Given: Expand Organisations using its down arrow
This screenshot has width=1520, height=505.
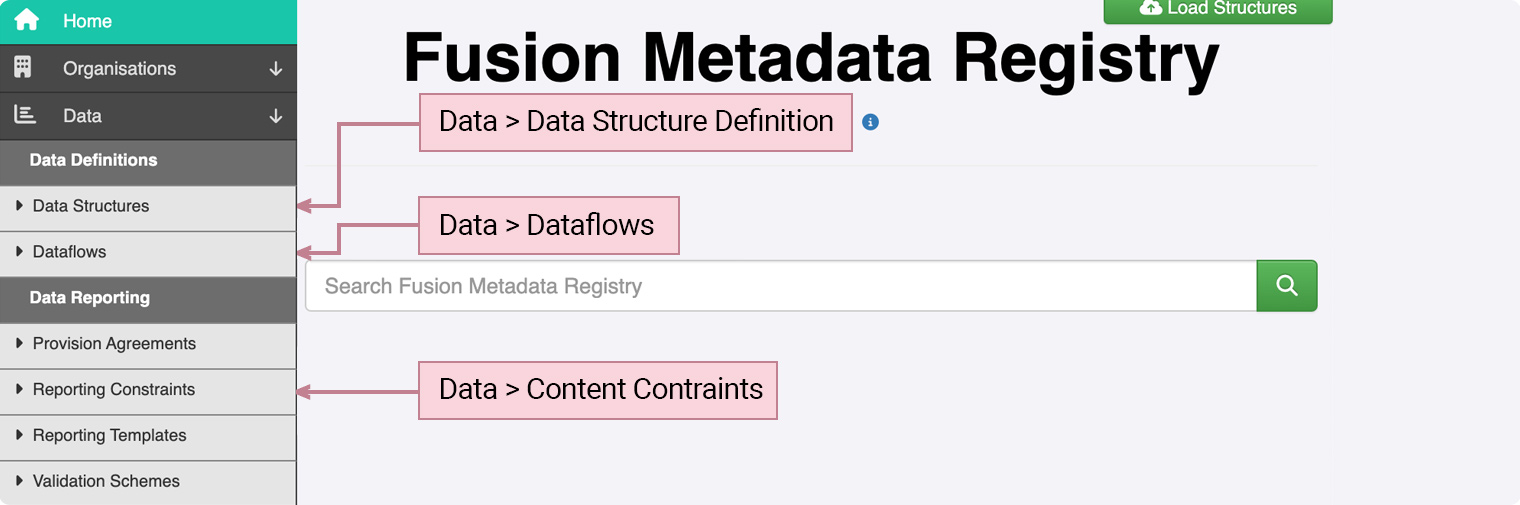Looking at the screenshot, I should pyautogui.click(x=276, y=69).
